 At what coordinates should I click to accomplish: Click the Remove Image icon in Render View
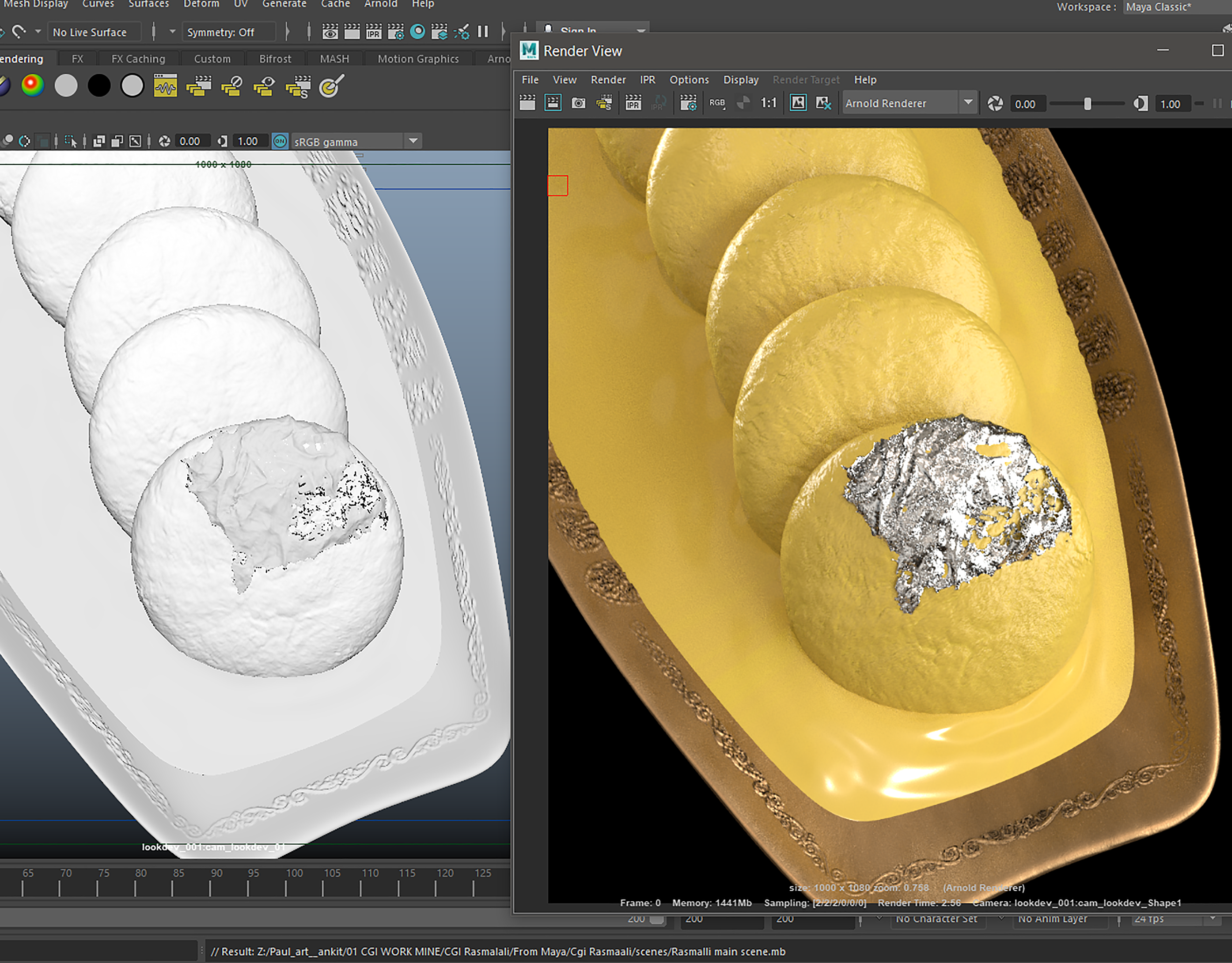(x=823, y=103)
